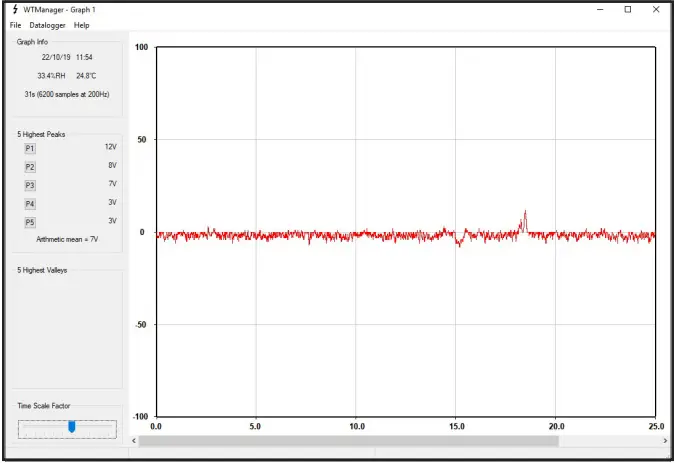Minimize the WTManager window

coord(600,9)
